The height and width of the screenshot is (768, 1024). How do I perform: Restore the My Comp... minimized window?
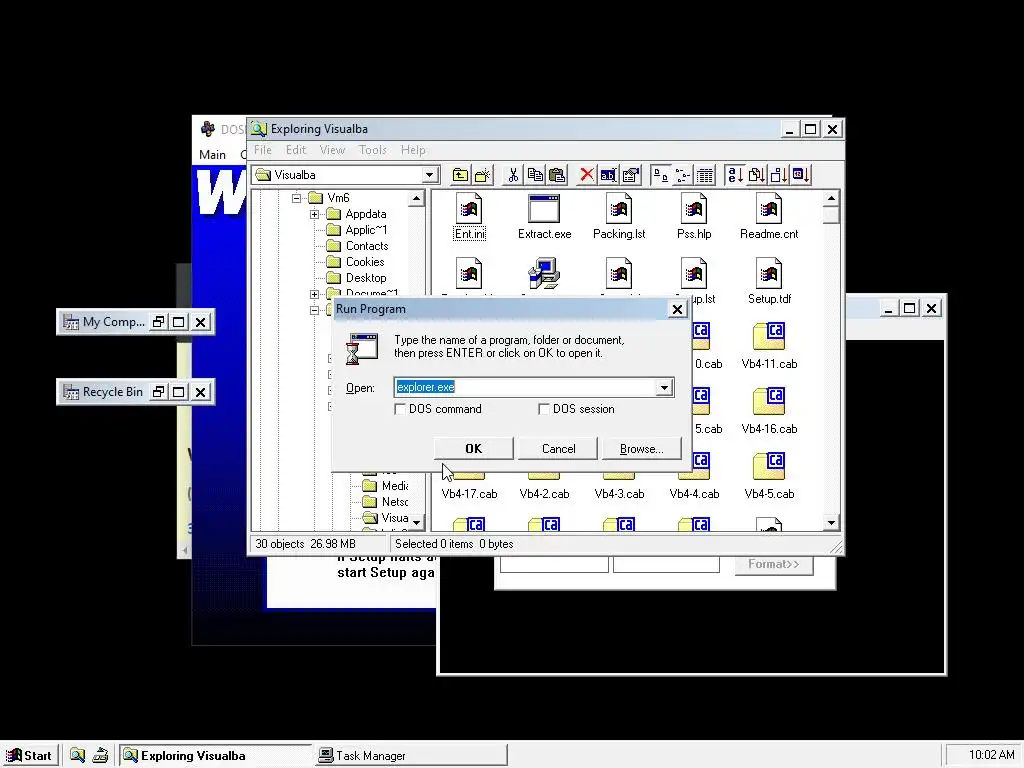click(x=158, y=322)
